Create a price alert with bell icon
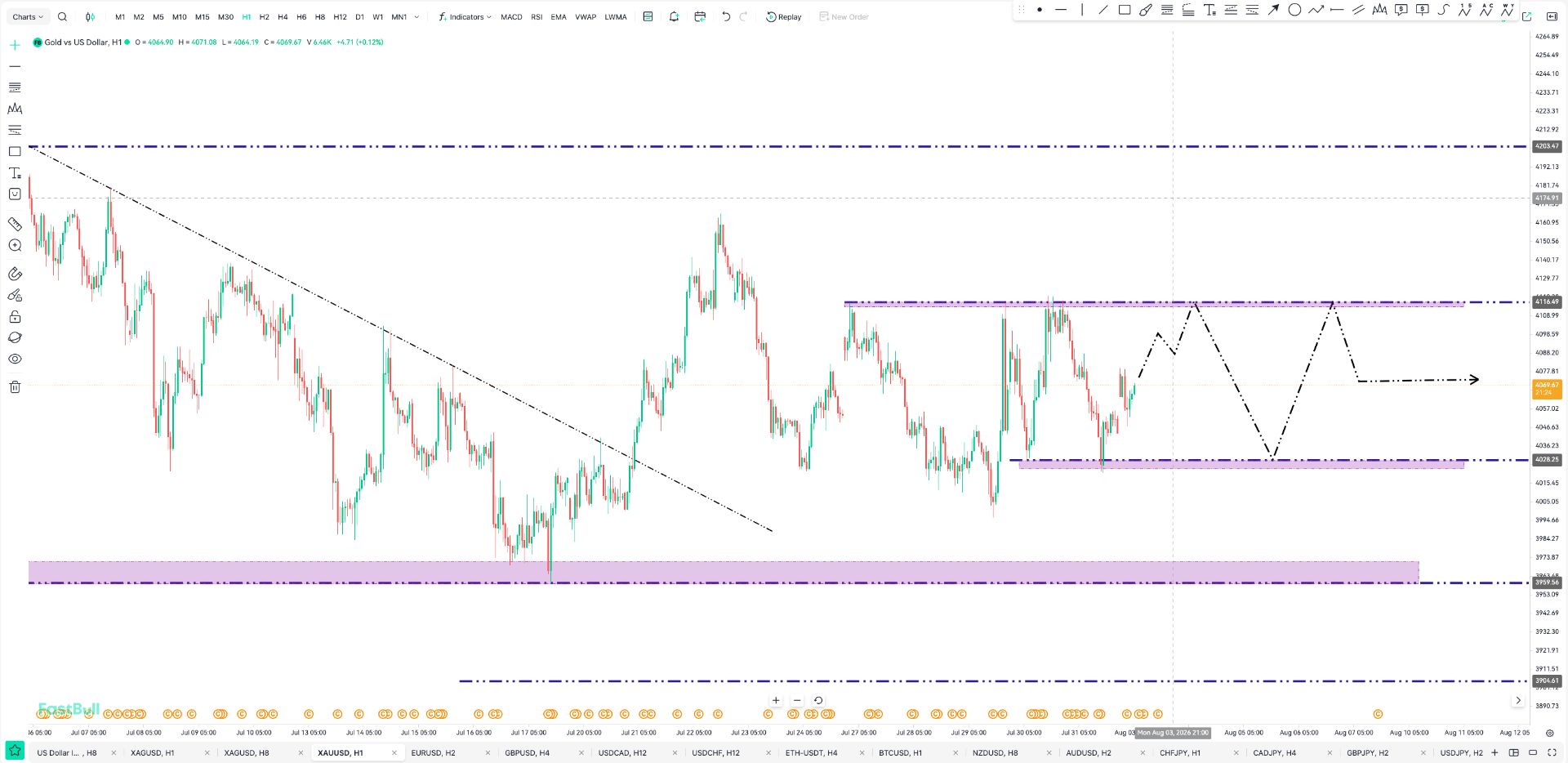This screenshot has height=763, width=1568. pos(674,17)
